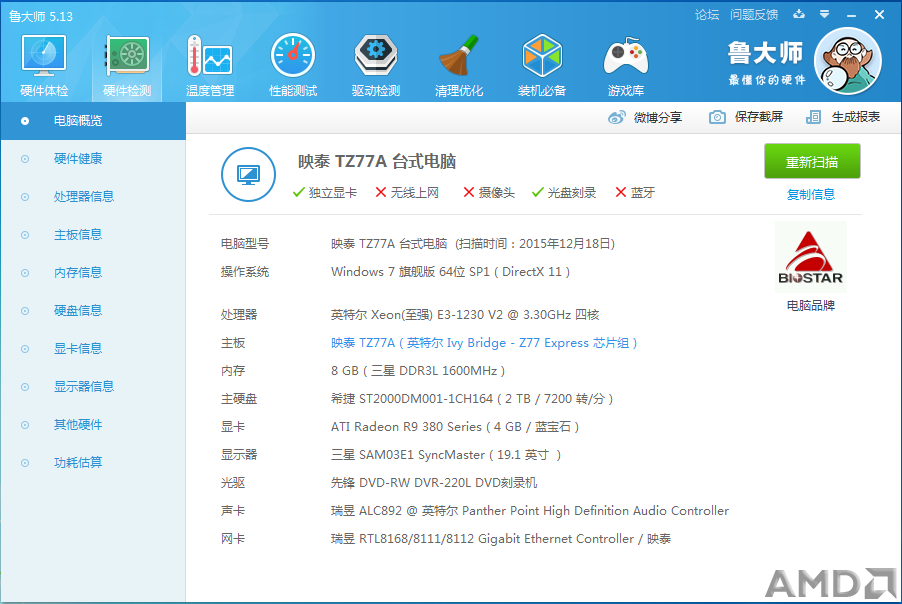The image size is (902, 604).
Task: Click 微博分享 text
Action: 658,117
